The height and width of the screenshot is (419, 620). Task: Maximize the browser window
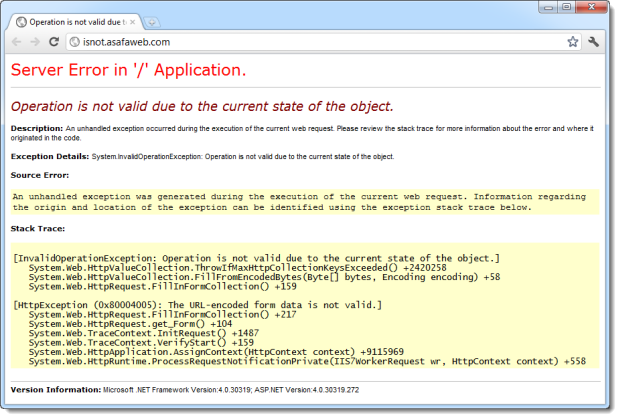[566, 7]
